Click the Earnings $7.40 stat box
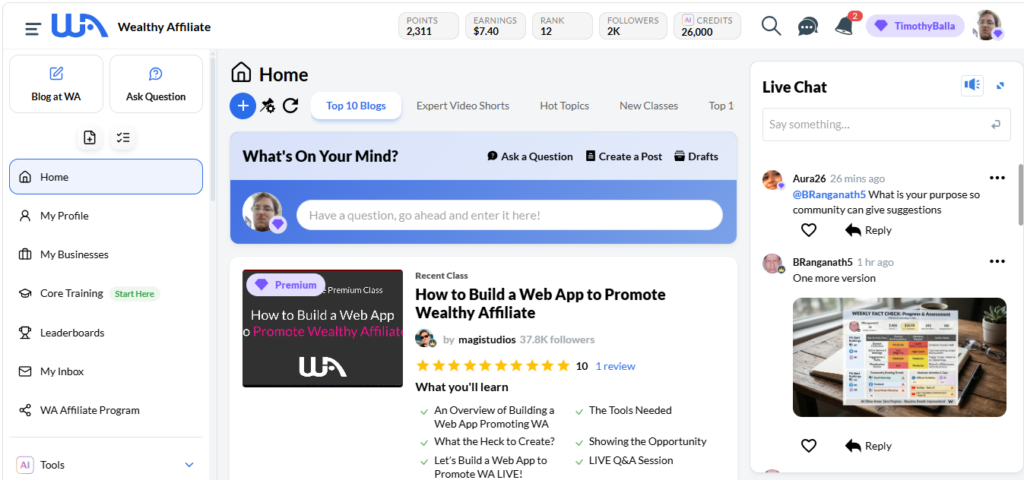The width and height of the screenshot is (1024, 480). point(495,26)
